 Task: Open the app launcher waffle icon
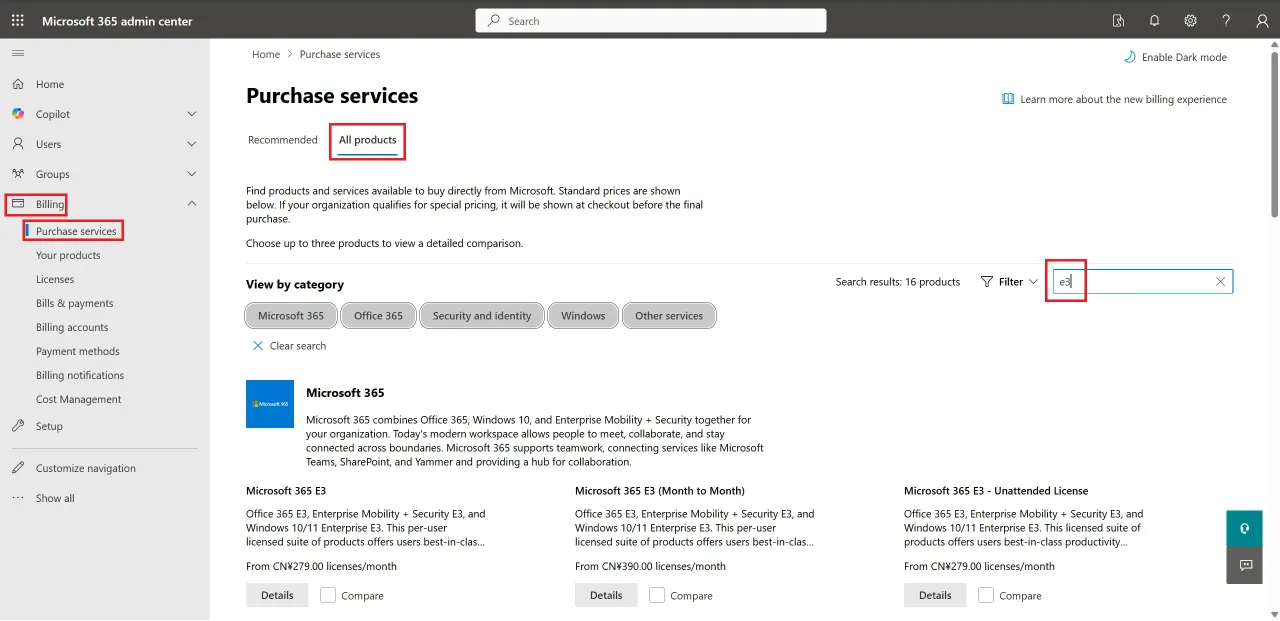(x=18, y=21)
